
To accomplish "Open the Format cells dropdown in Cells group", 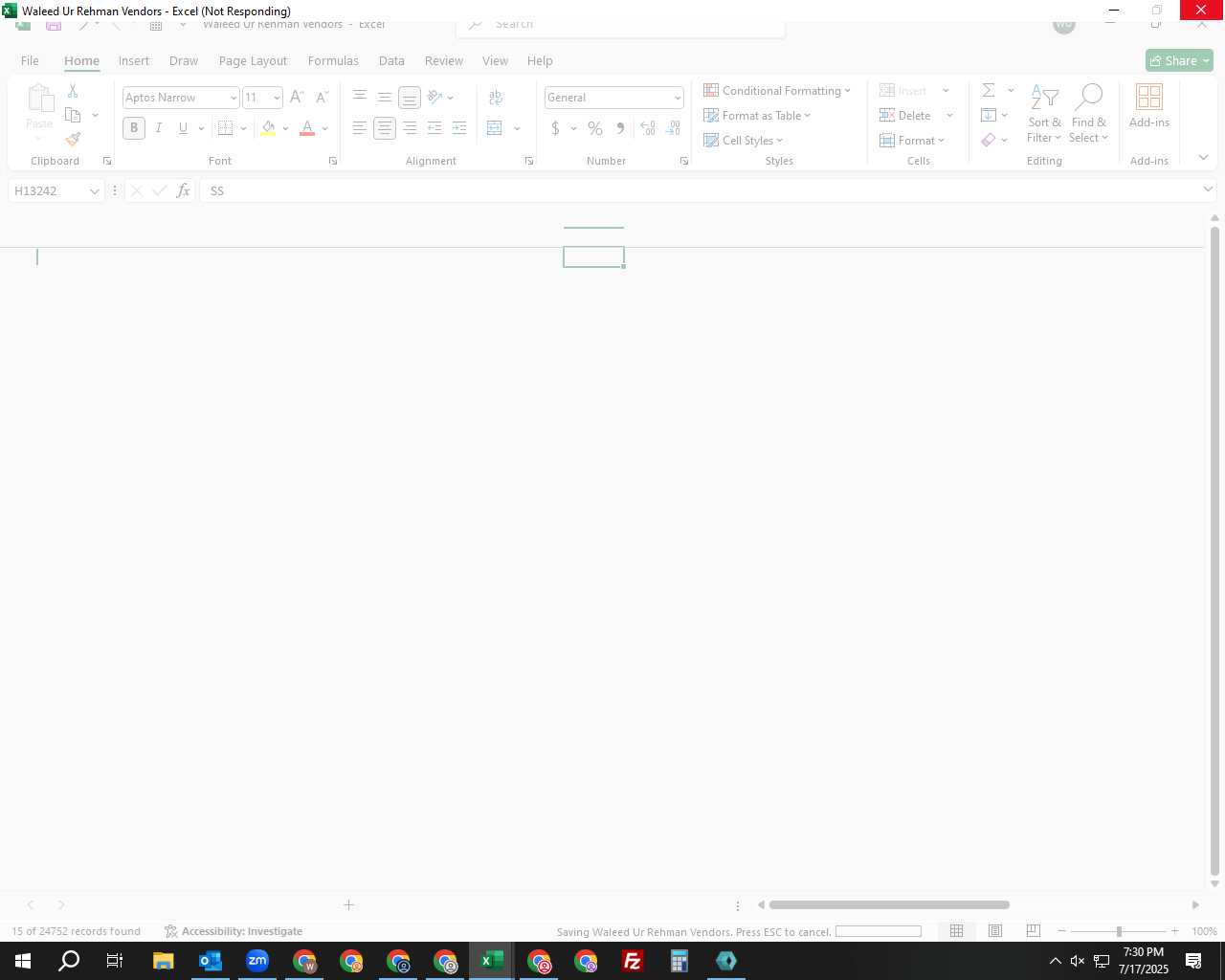I will [x=912, y=141].
